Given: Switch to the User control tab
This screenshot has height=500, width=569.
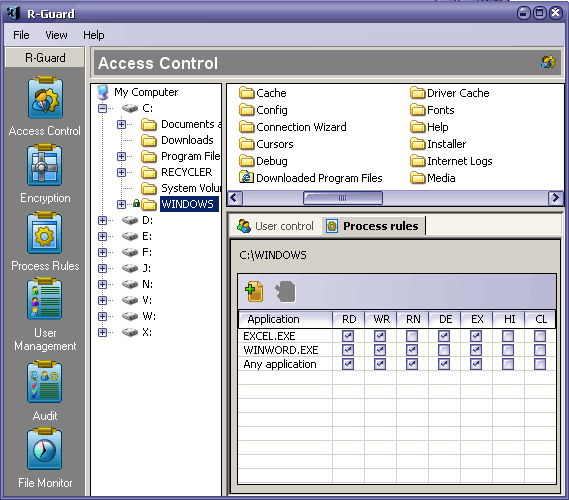Looking at the screenshot, I should point(275,226).
